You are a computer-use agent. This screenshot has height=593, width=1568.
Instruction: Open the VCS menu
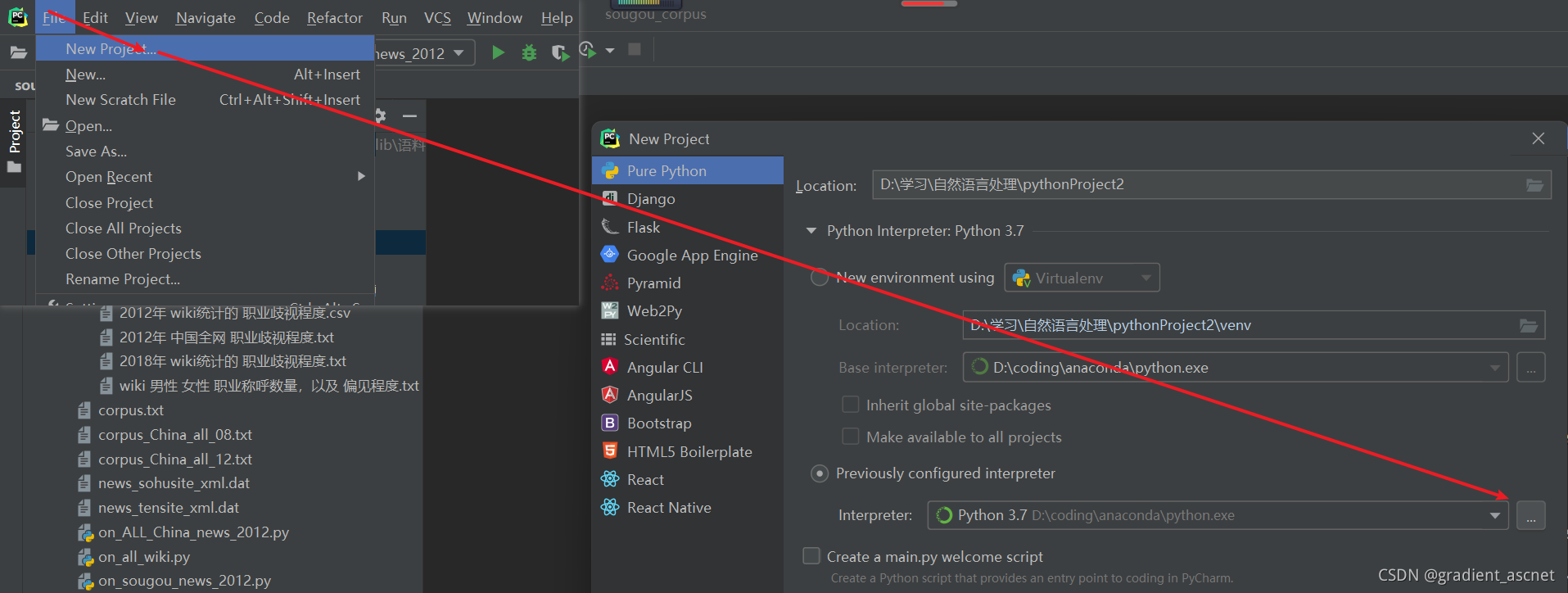437,17
